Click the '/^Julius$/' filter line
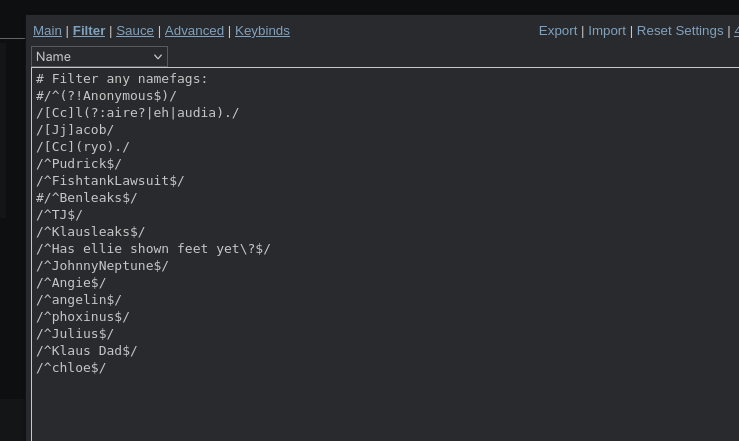 pyautogui.click(x=75, y=333)
